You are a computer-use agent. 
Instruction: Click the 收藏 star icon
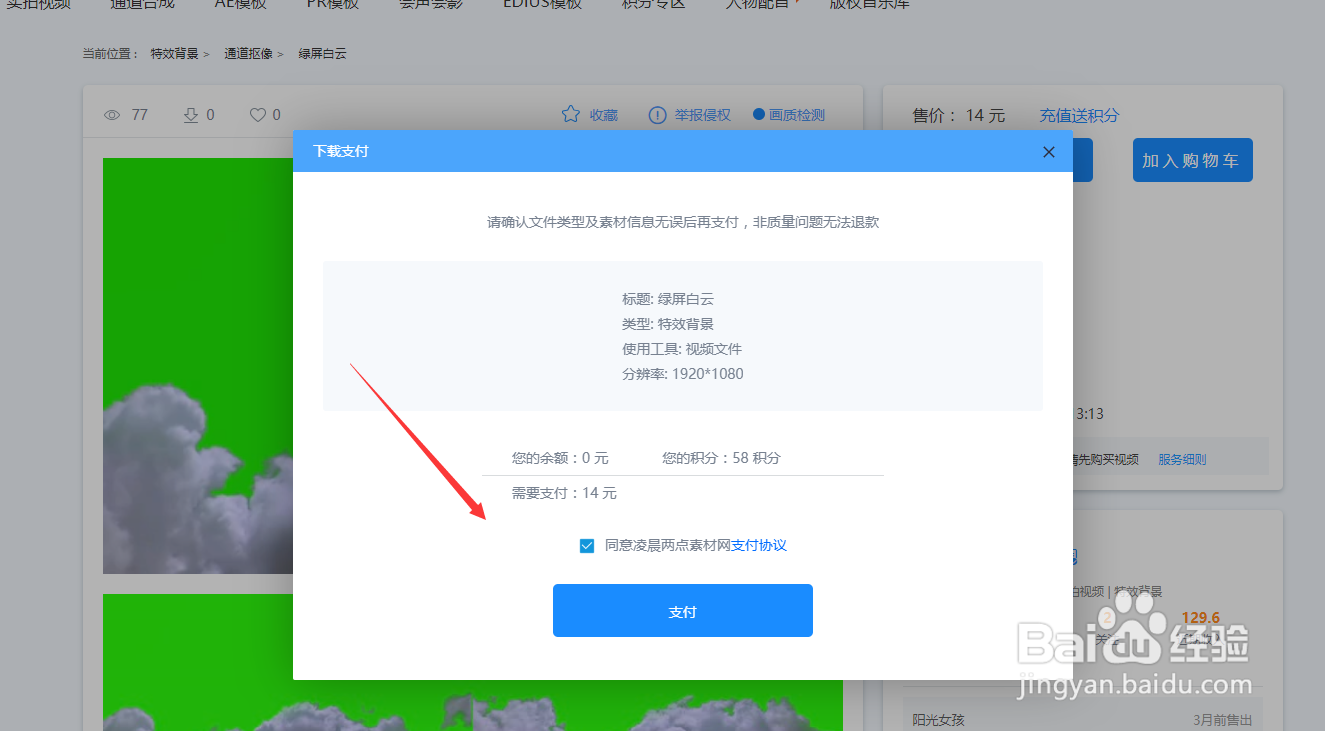point(571,115)
